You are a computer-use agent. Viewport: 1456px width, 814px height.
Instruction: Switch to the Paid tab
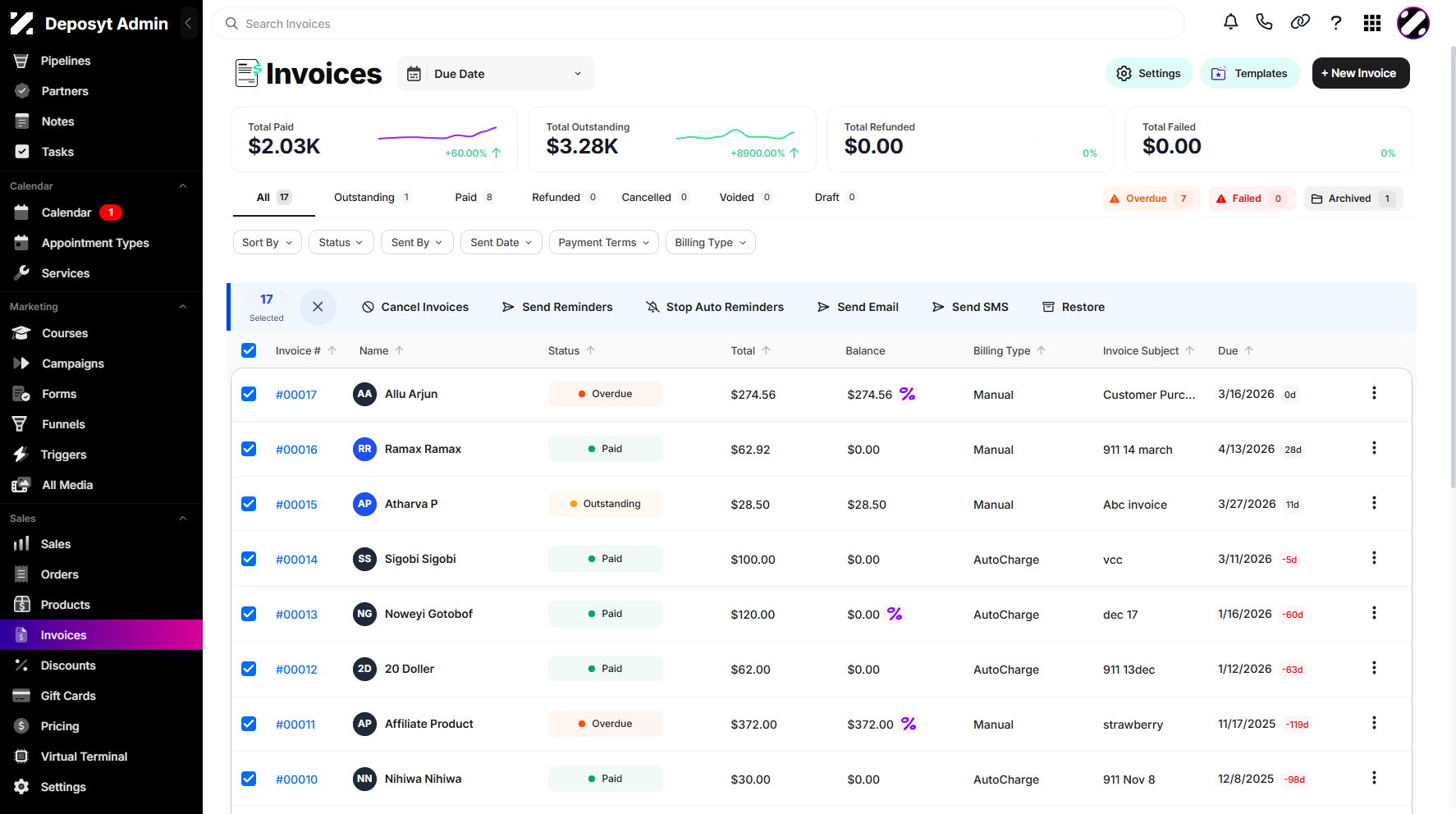click(474, 198)
